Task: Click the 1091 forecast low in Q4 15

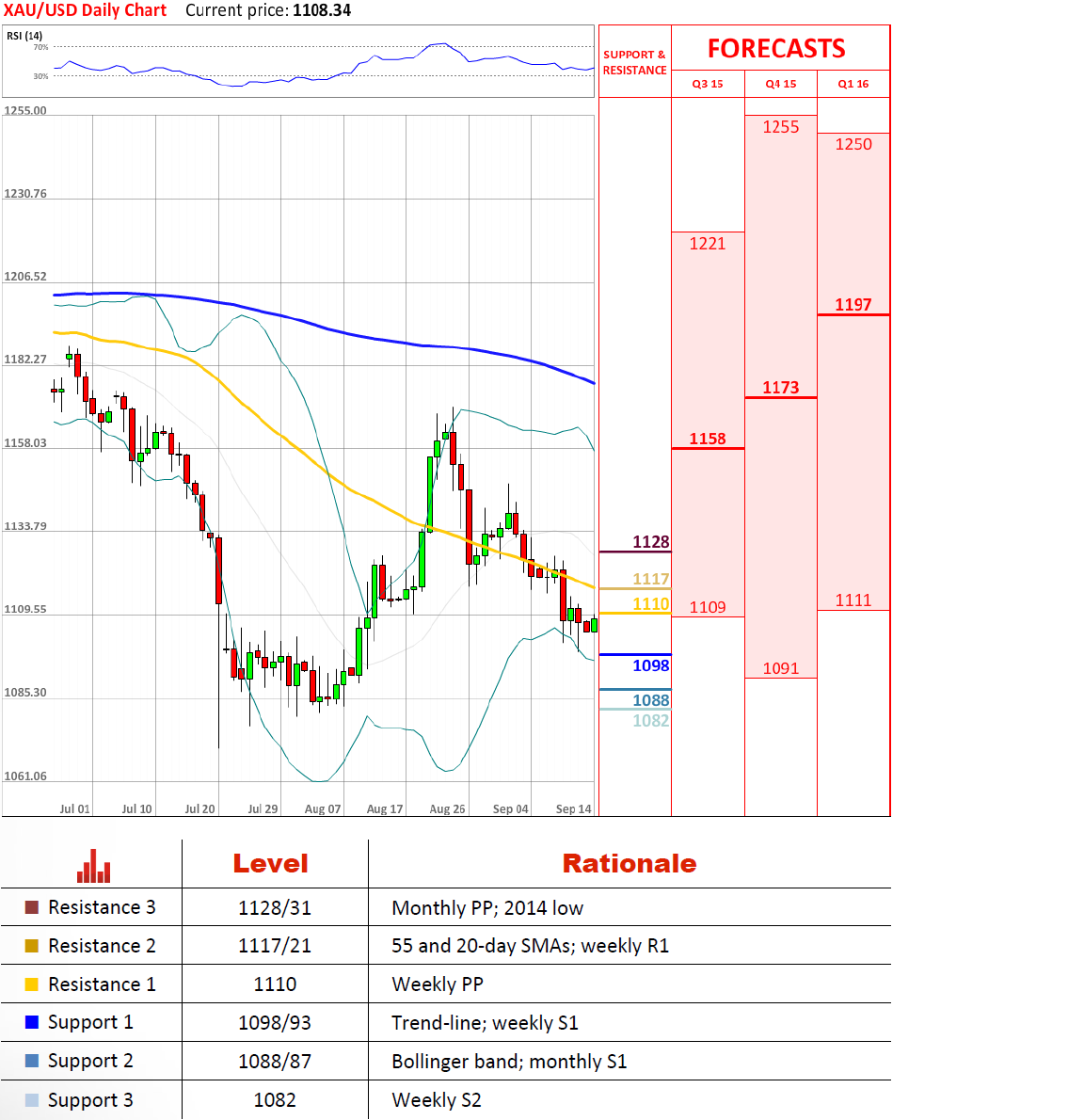Action: tap(780, 668)
